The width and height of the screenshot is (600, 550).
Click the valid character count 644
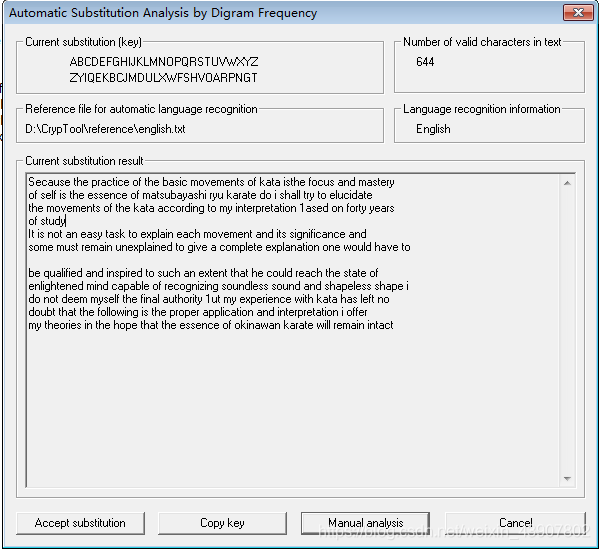click(x=425, y=62)
